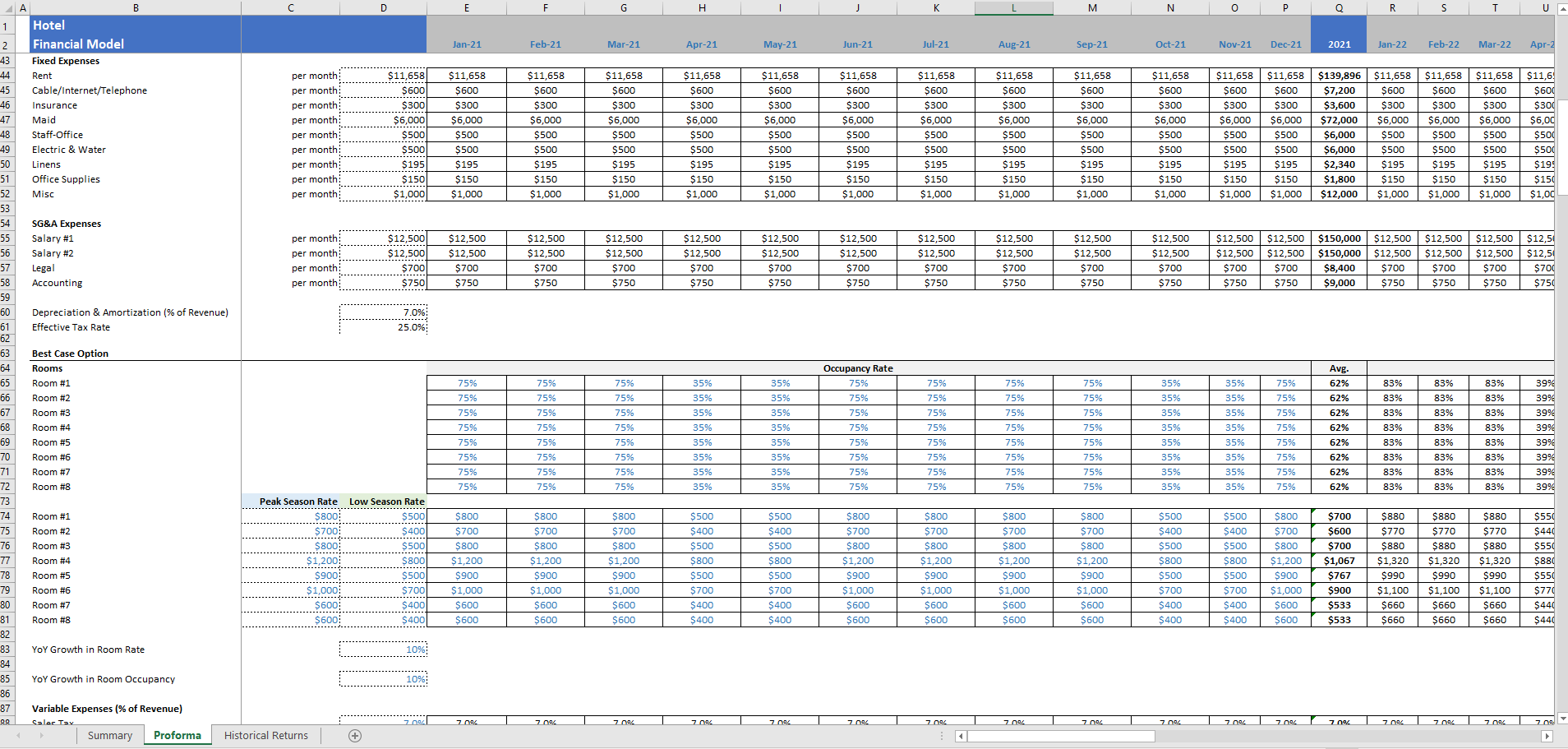Click horizontal scrollbar right arrow
Viewport: 1568px width, 749px height.
point(1547,737)
